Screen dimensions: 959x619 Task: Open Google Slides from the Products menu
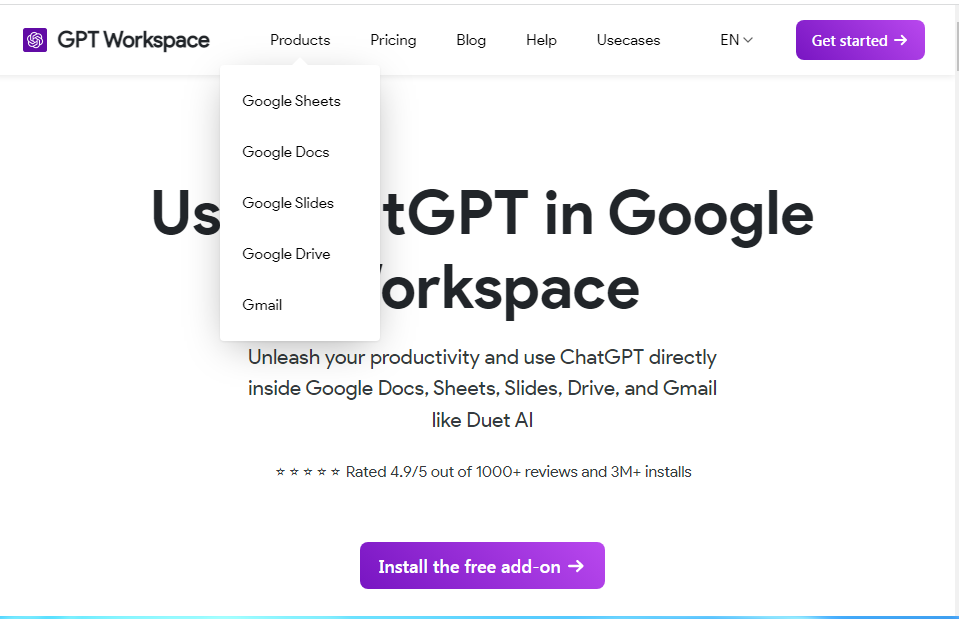point(288,203)
